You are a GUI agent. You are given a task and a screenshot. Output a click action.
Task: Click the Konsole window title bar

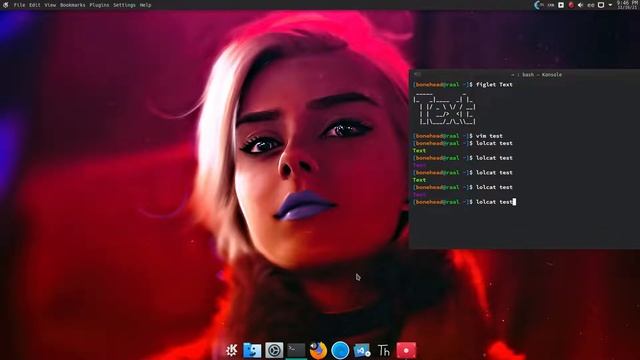point(524,74)
